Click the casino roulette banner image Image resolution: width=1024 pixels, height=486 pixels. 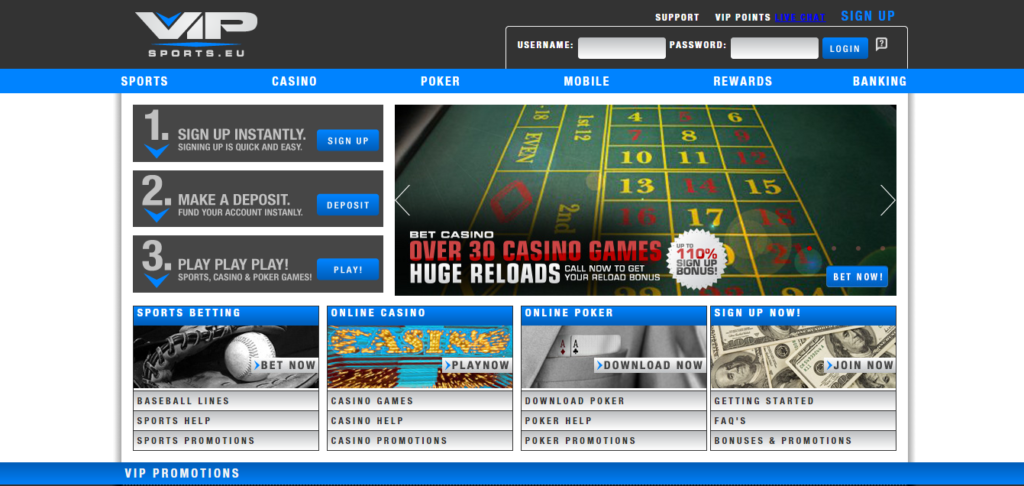(645, 200)
